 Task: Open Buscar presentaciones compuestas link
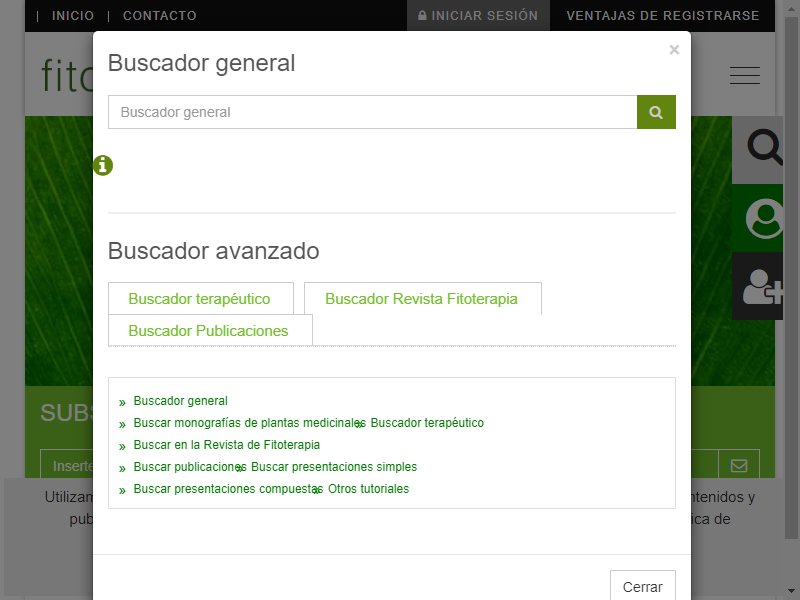[228, 489]
